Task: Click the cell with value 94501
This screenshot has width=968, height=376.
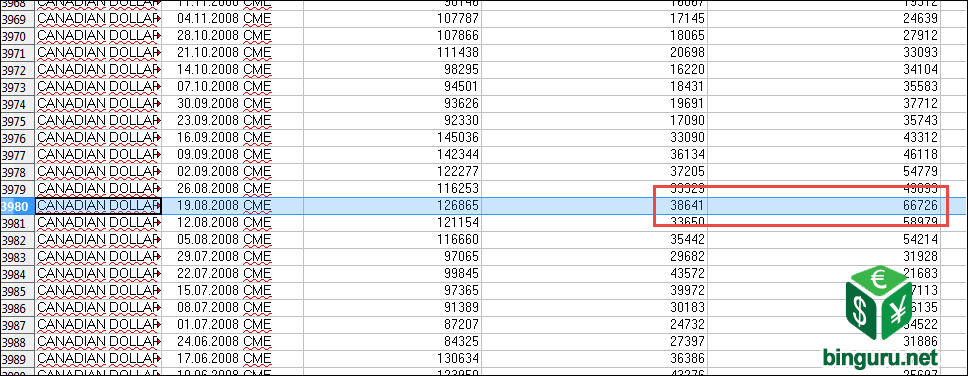Action: coord(392,87)
